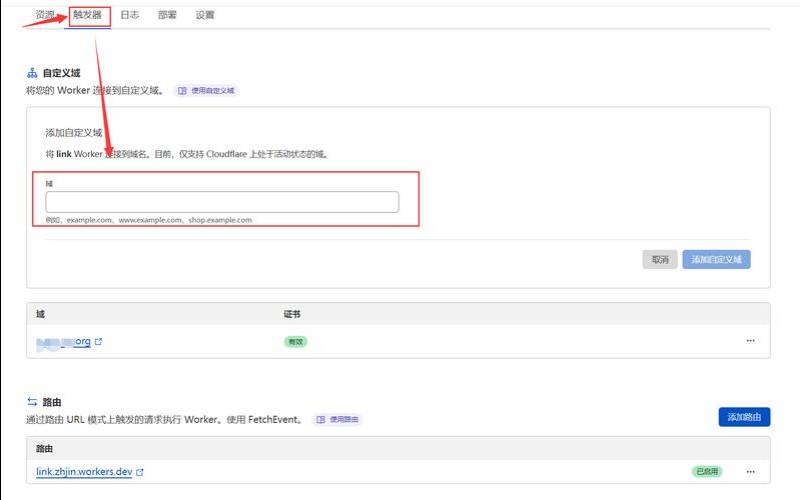Open the 使用路由 documentation link
The width and height of the screenshot is (800, 500).
[337, 419]
